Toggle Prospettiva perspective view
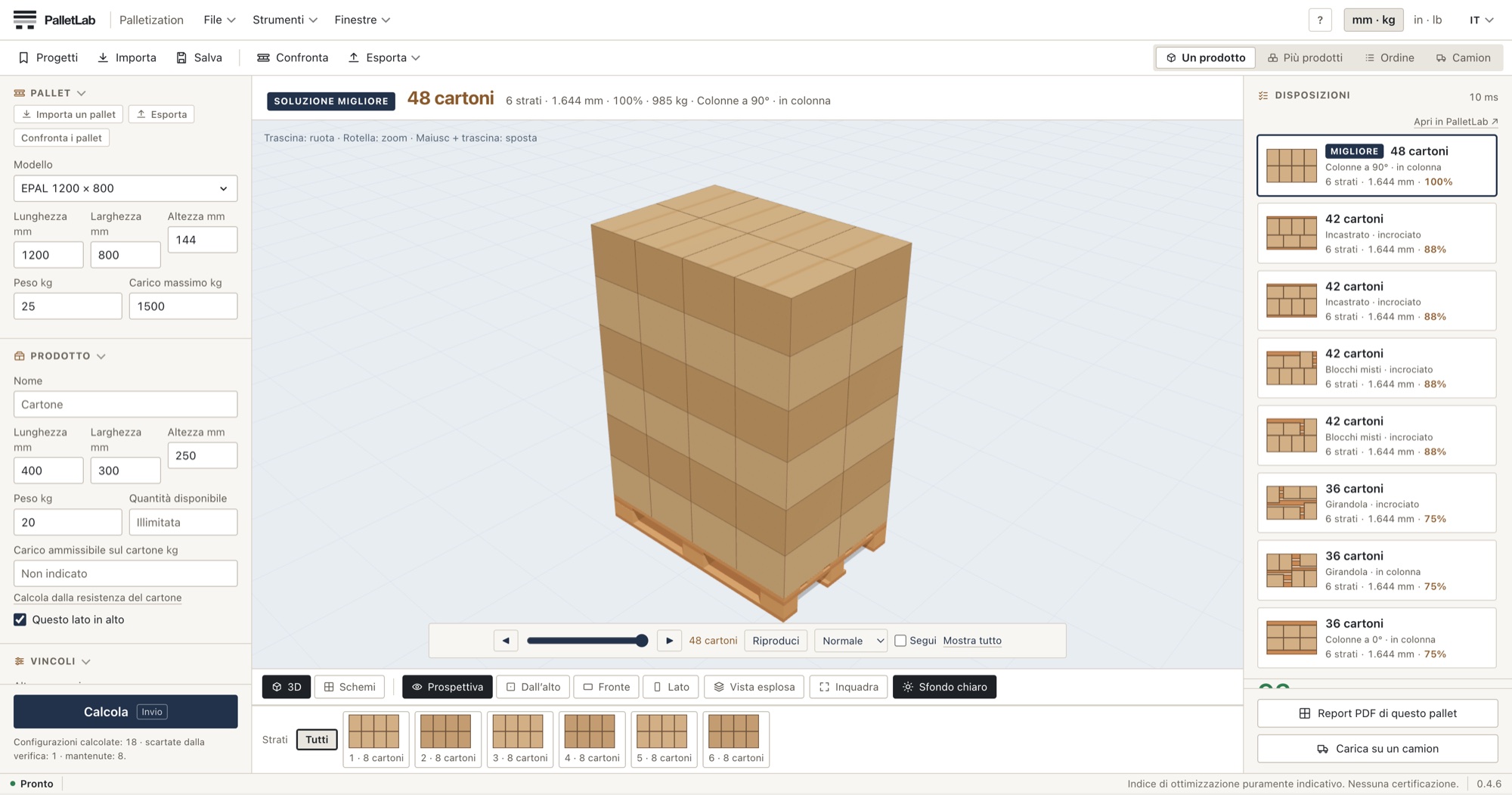The height and width of the screenshot is (795, 1512). [x=448, y=687]
